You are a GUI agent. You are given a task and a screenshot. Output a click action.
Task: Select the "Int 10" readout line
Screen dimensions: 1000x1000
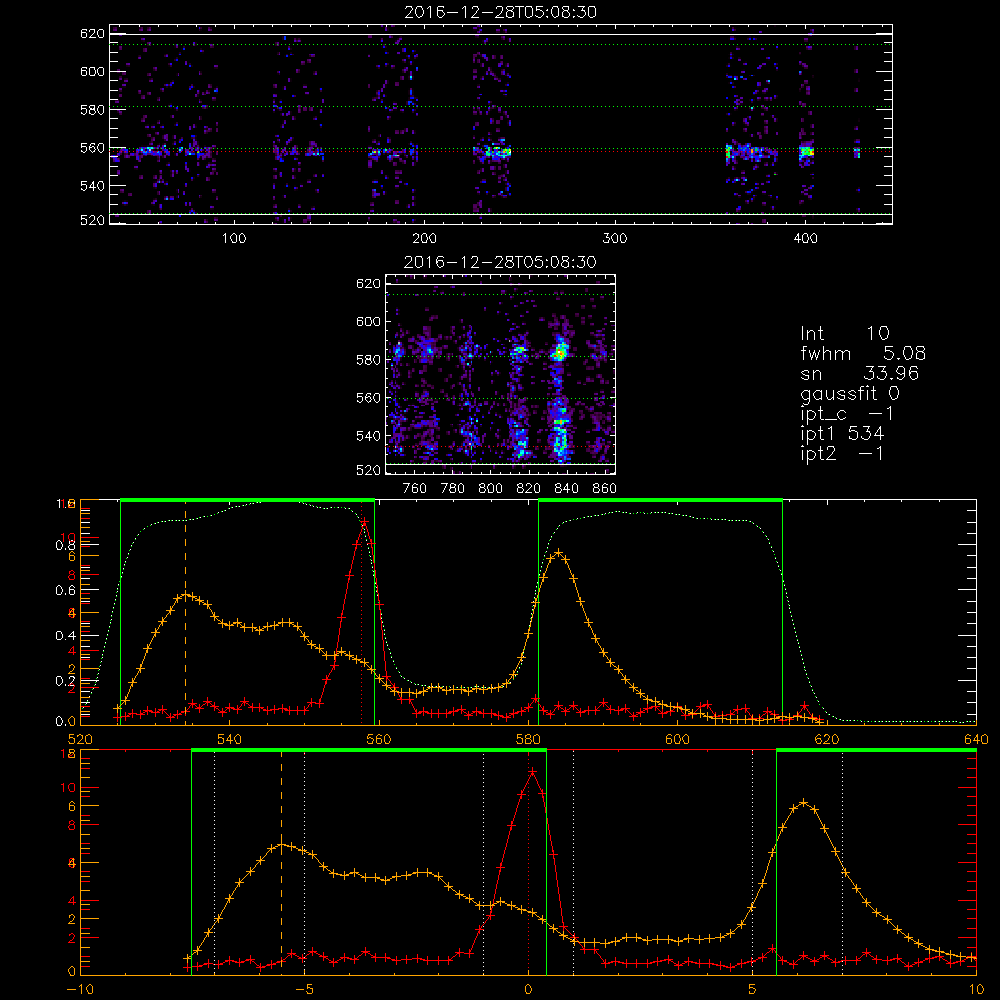click(844, 334)
